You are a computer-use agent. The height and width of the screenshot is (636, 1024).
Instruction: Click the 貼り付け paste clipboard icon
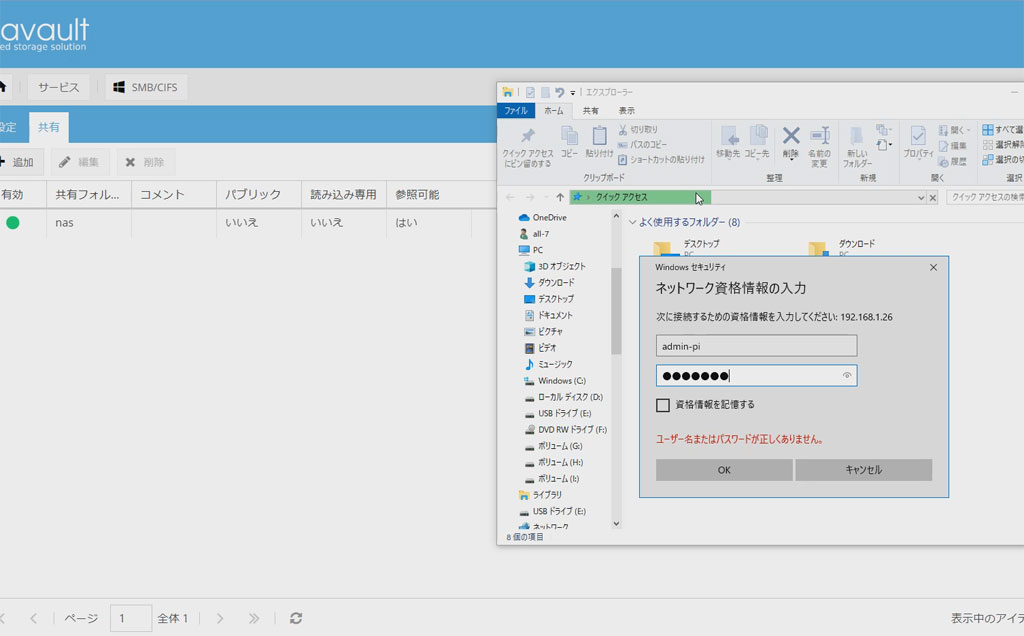click(x=599, y=136)
